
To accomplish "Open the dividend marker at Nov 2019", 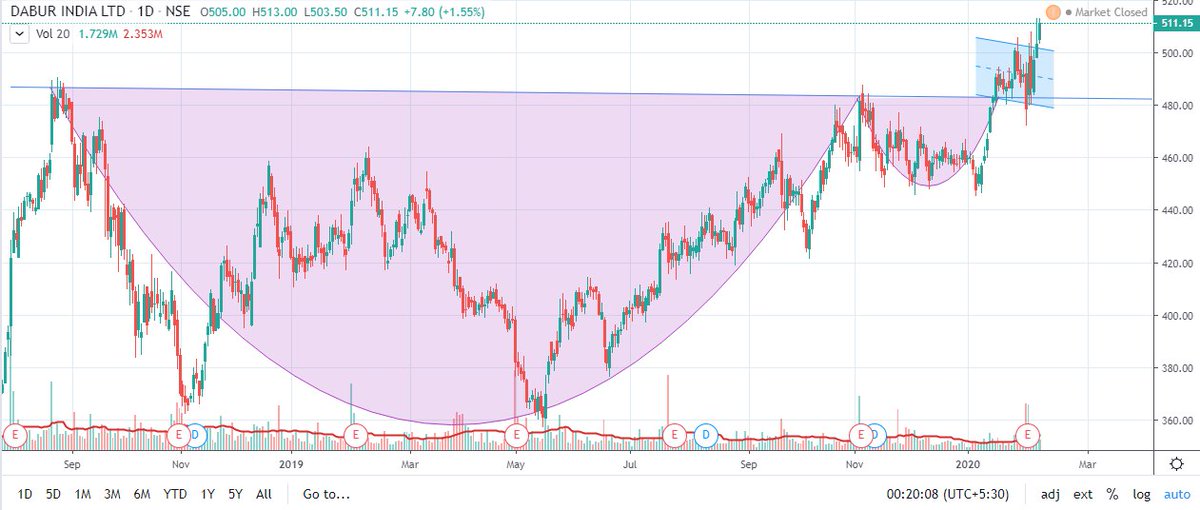I will pos(876,435).
